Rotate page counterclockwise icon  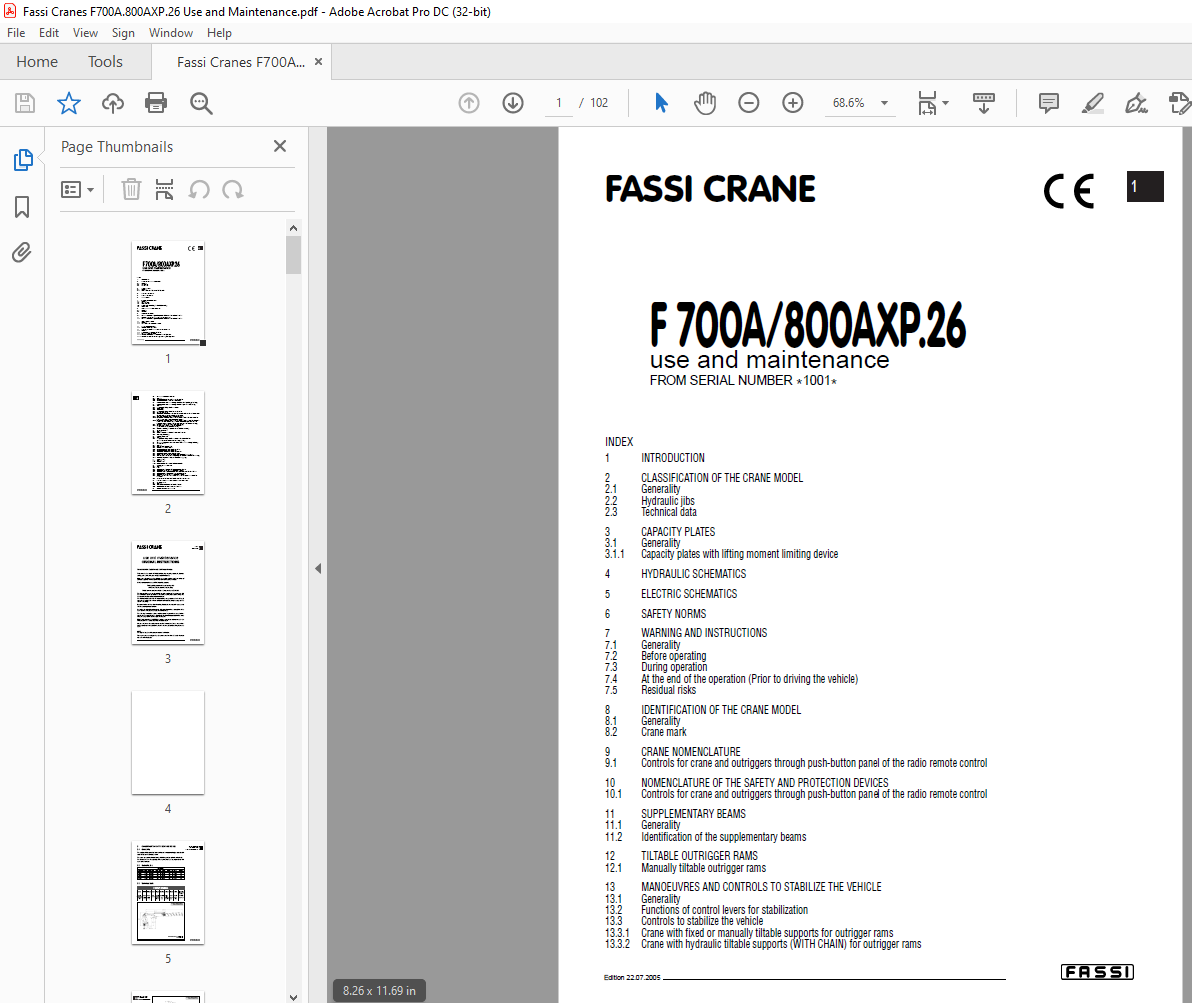[199, 189]
